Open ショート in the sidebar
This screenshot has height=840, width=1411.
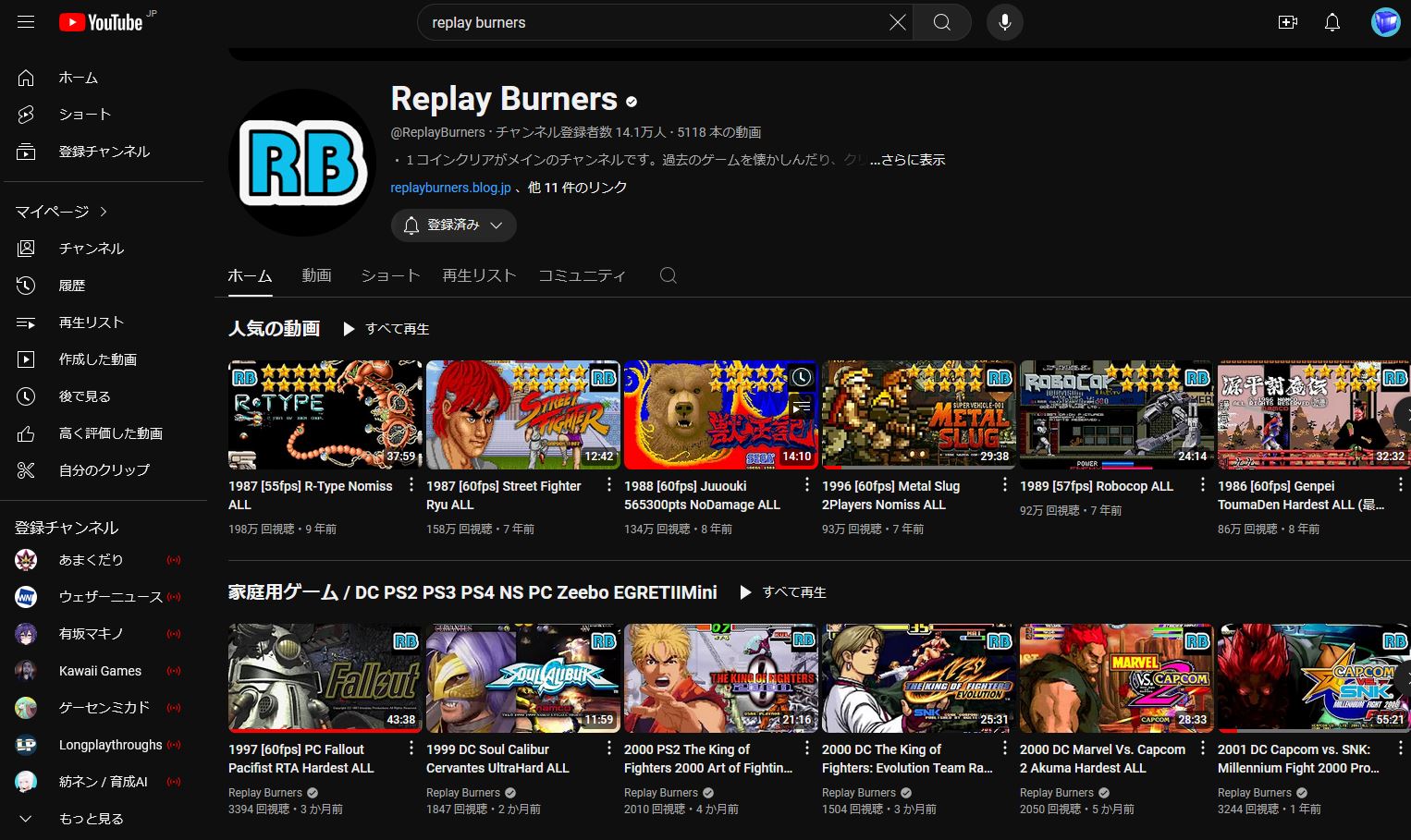point(104,115)
